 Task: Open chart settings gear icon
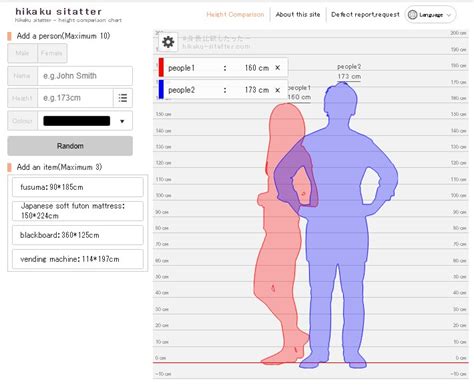168,42
